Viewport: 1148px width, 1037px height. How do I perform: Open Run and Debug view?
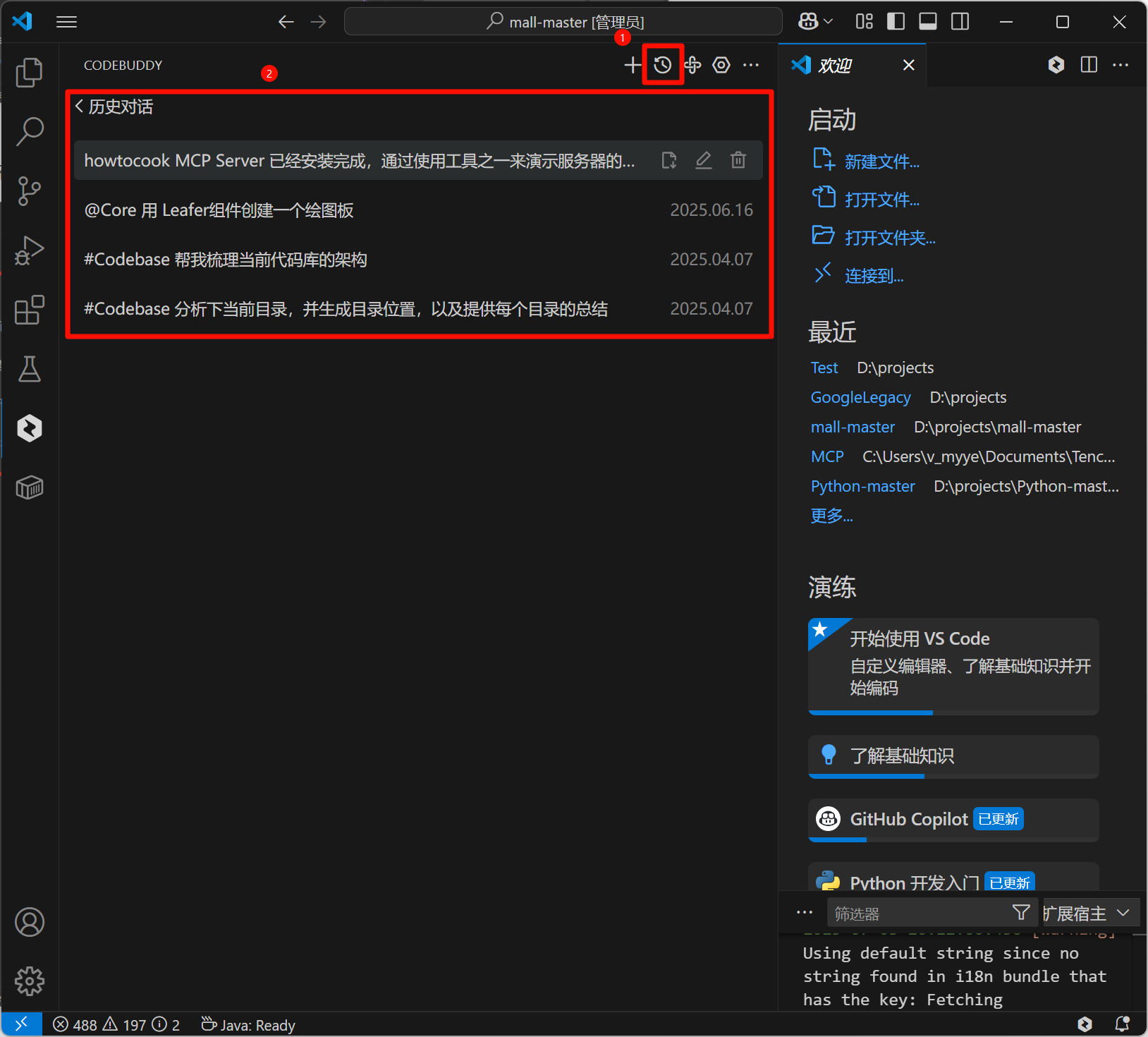coord(29,250)
